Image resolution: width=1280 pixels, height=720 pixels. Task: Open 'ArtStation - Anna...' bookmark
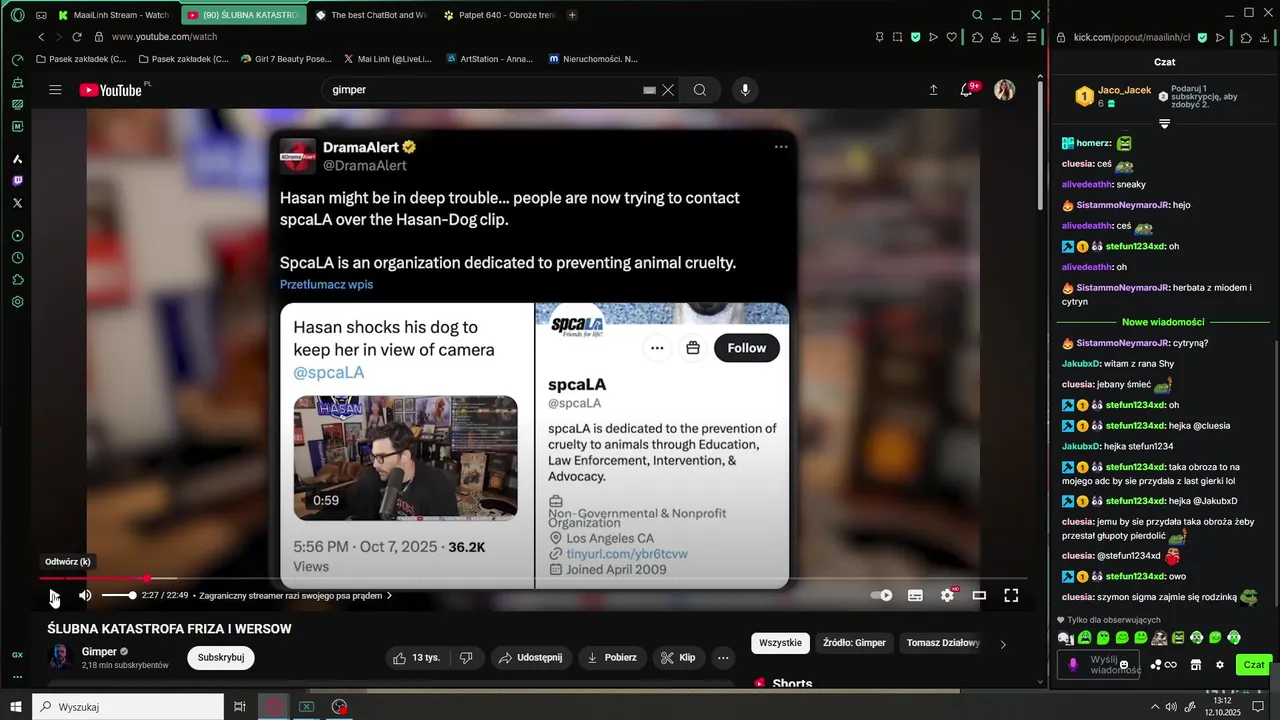point(487,59)
